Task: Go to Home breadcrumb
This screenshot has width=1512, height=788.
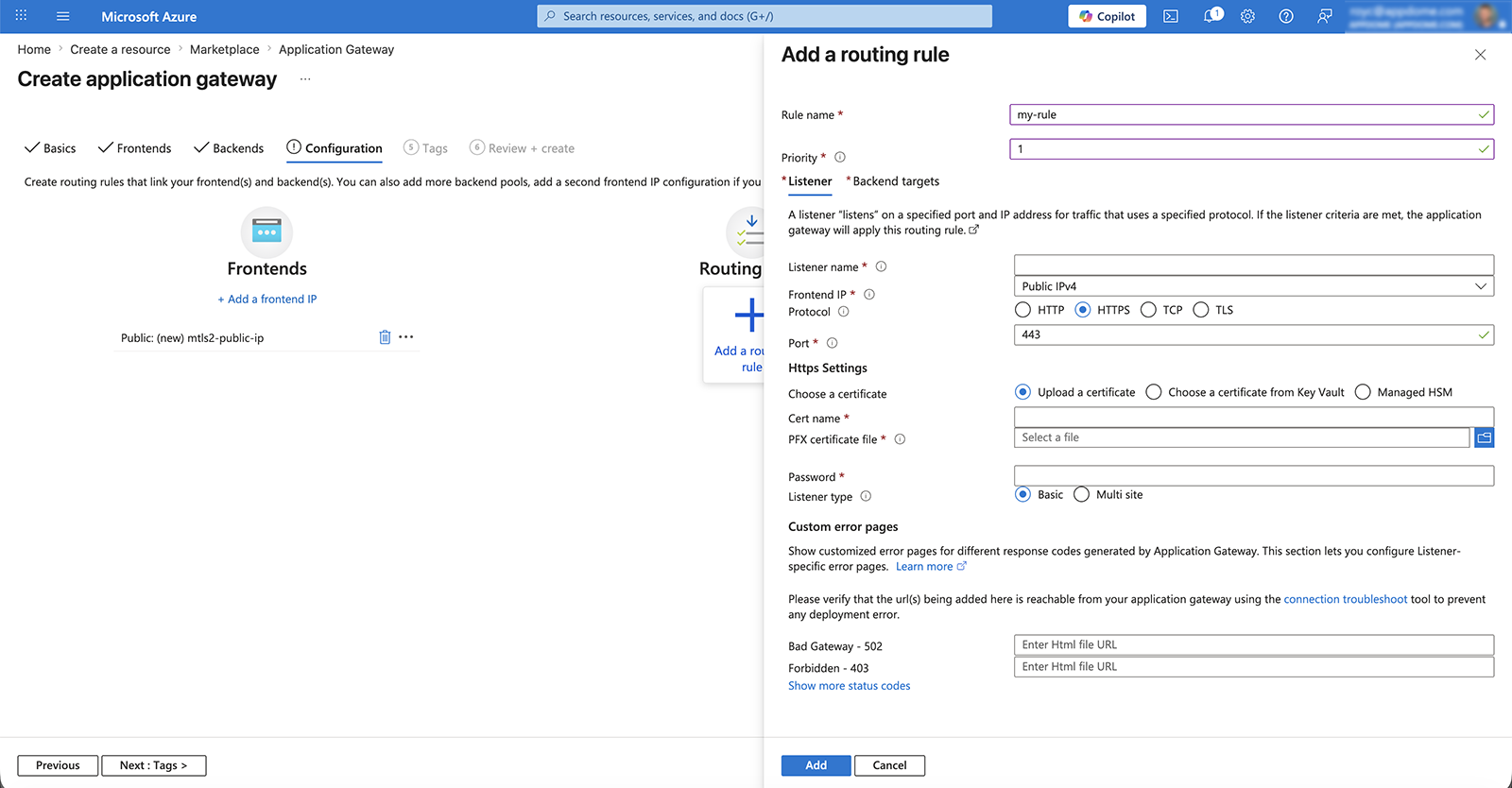Action: 34,49
